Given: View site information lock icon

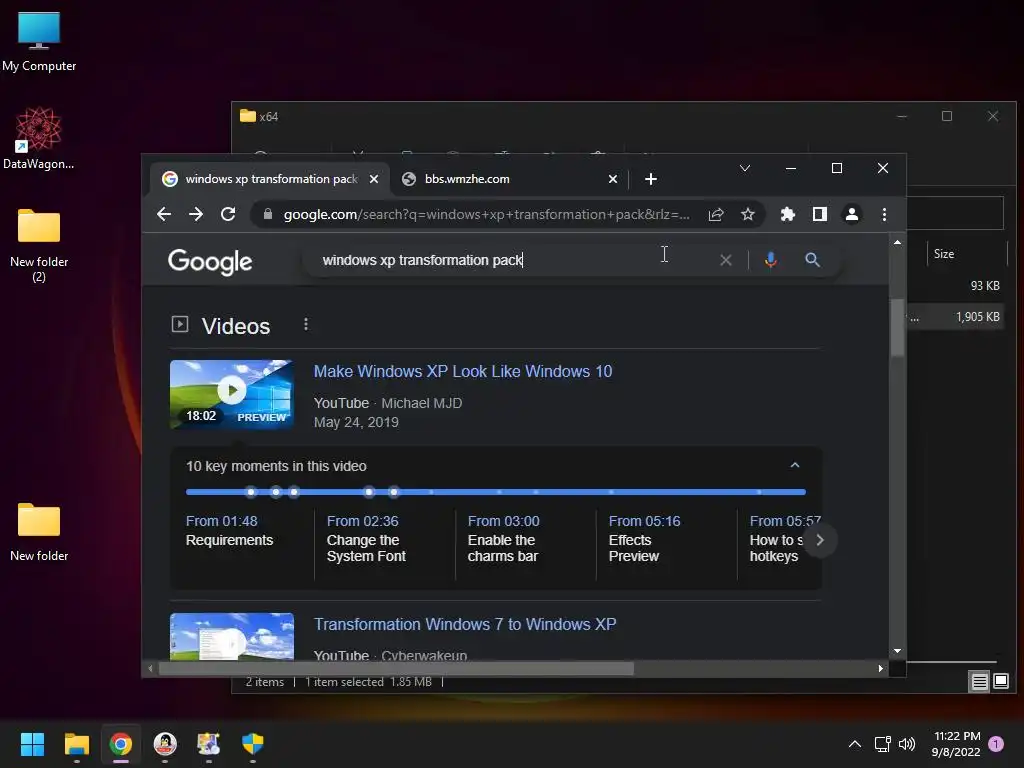Looking at the screenshot, I should tap(268, 214).
